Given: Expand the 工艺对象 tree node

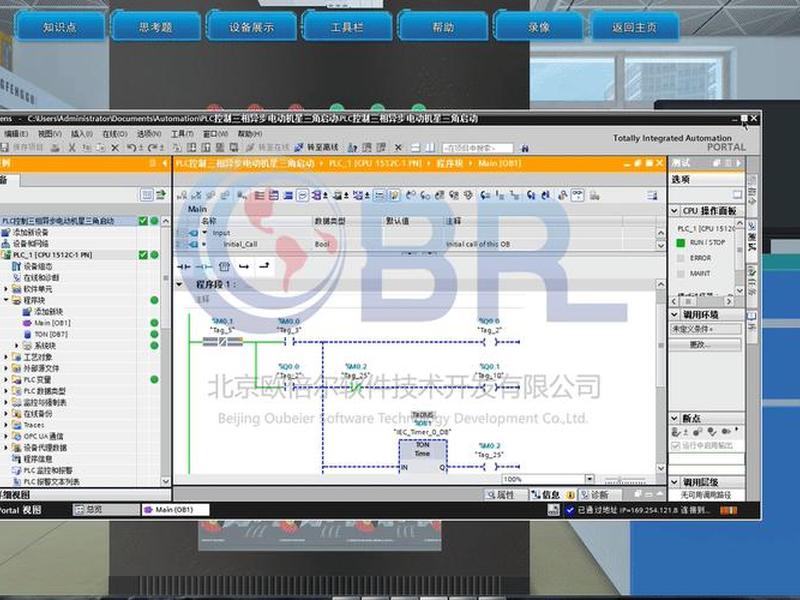Looking at the screenshot, I should [x=6, y=357].
